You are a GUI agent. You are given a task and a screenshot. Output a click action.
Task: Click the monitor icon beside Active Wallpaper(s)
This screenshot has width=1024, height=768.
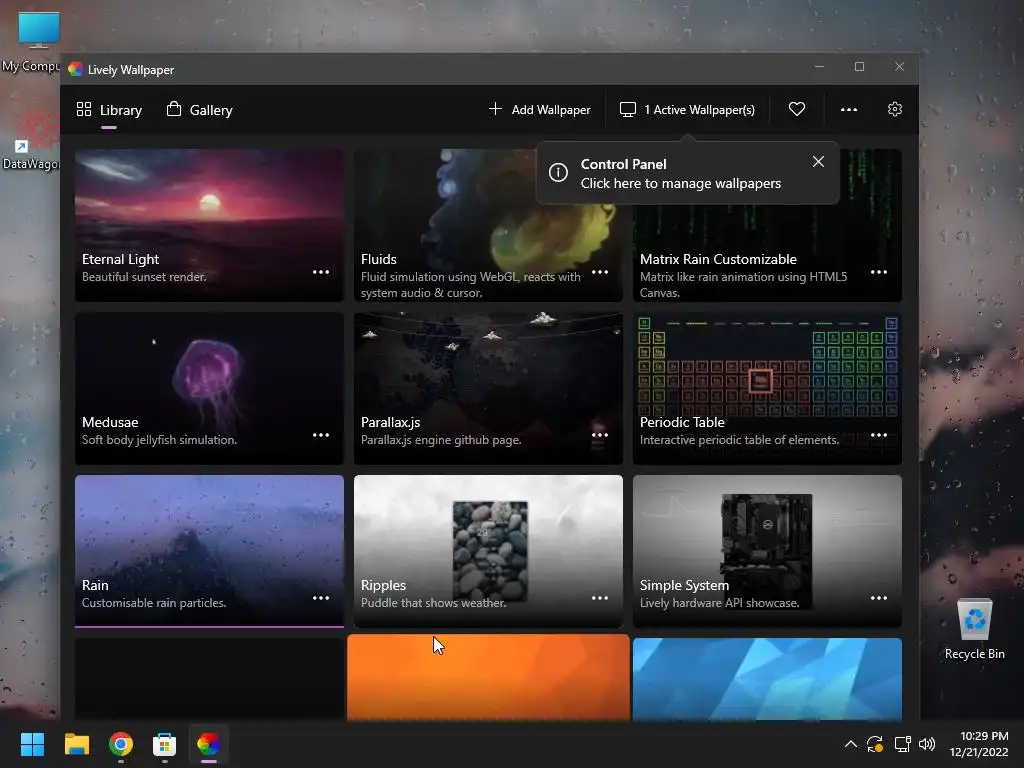pos(628,109)
